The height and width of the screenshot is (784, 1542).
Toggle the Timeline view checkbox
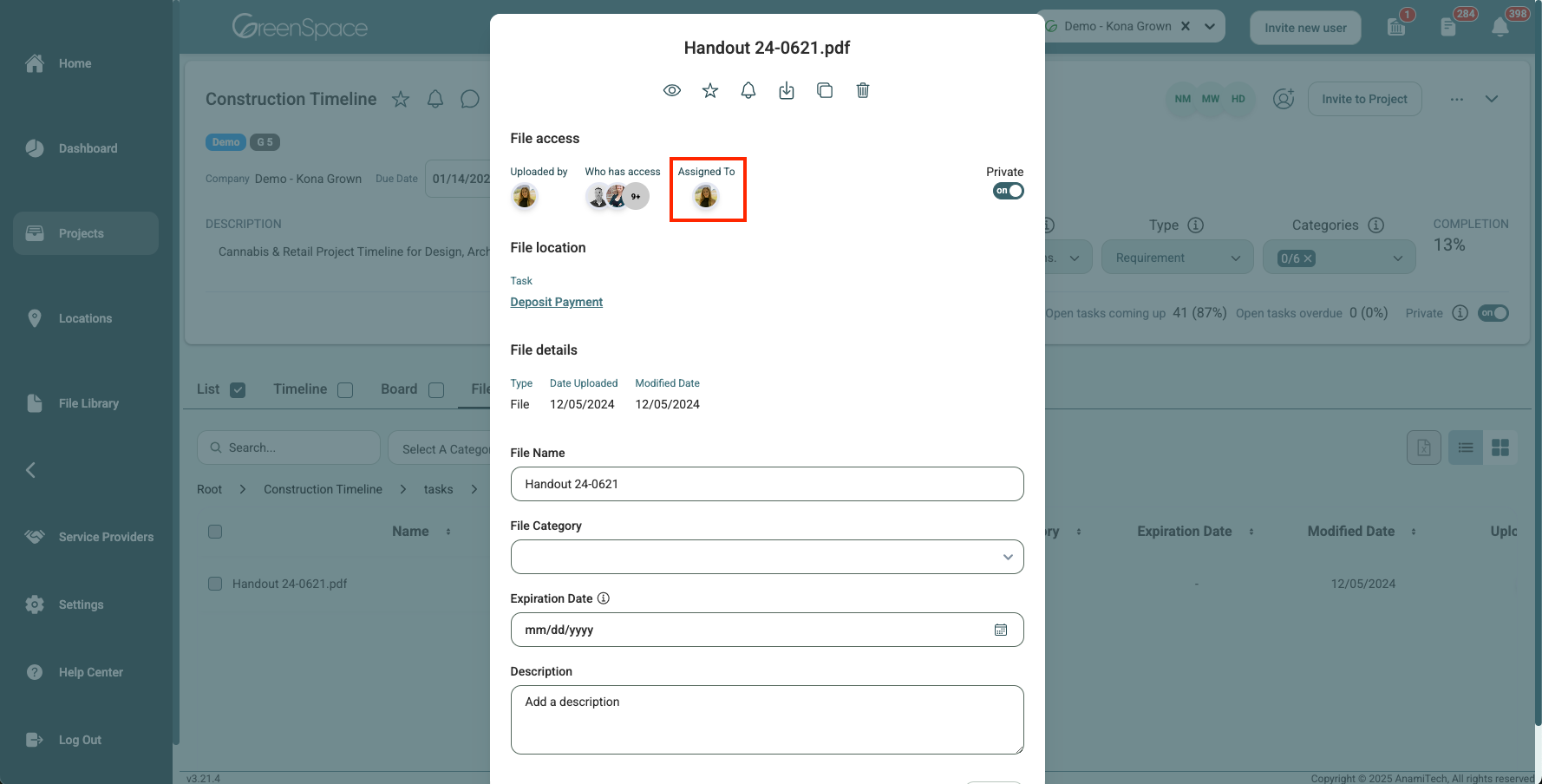[345, 389]
